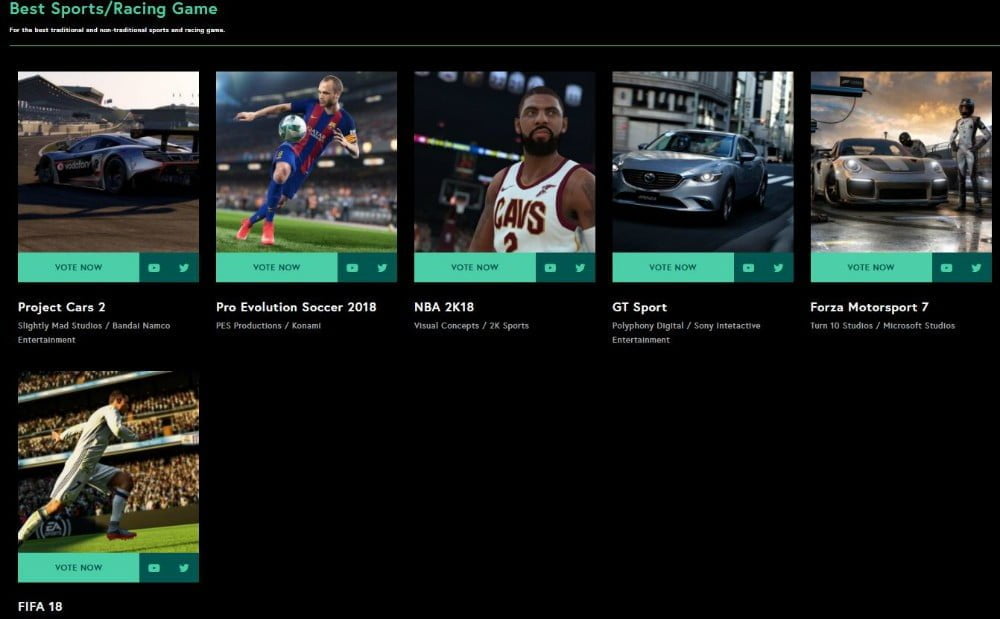Open YouTube video for Project Cars 2
Viewport: 1000px width, 619px height.
[x=154, y=268]
